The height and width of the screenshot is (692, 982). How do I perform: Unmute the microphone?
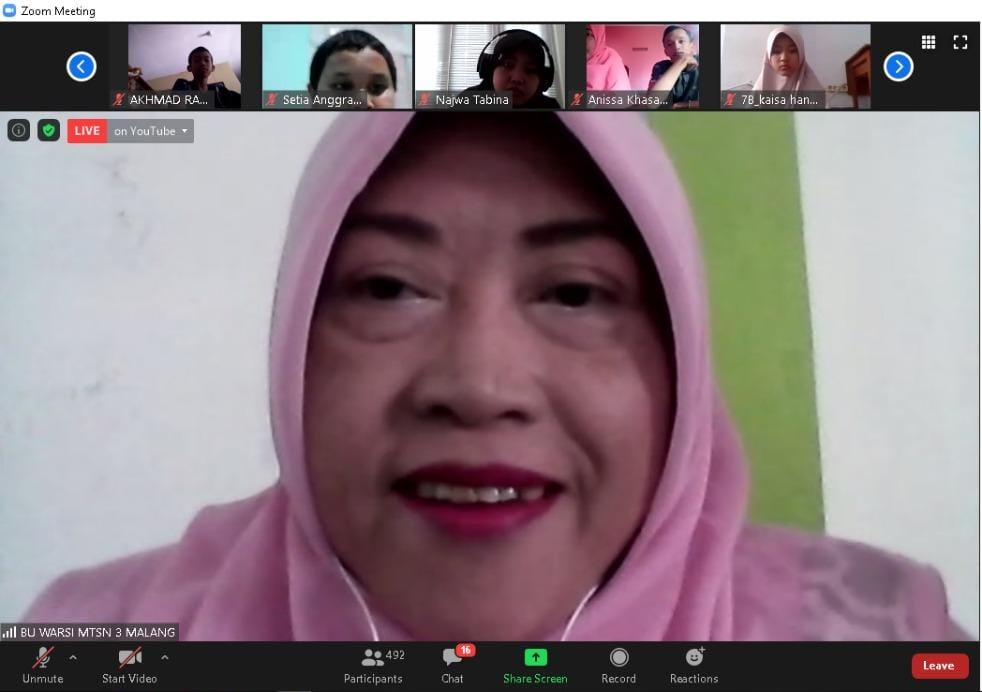click(43, 666)
